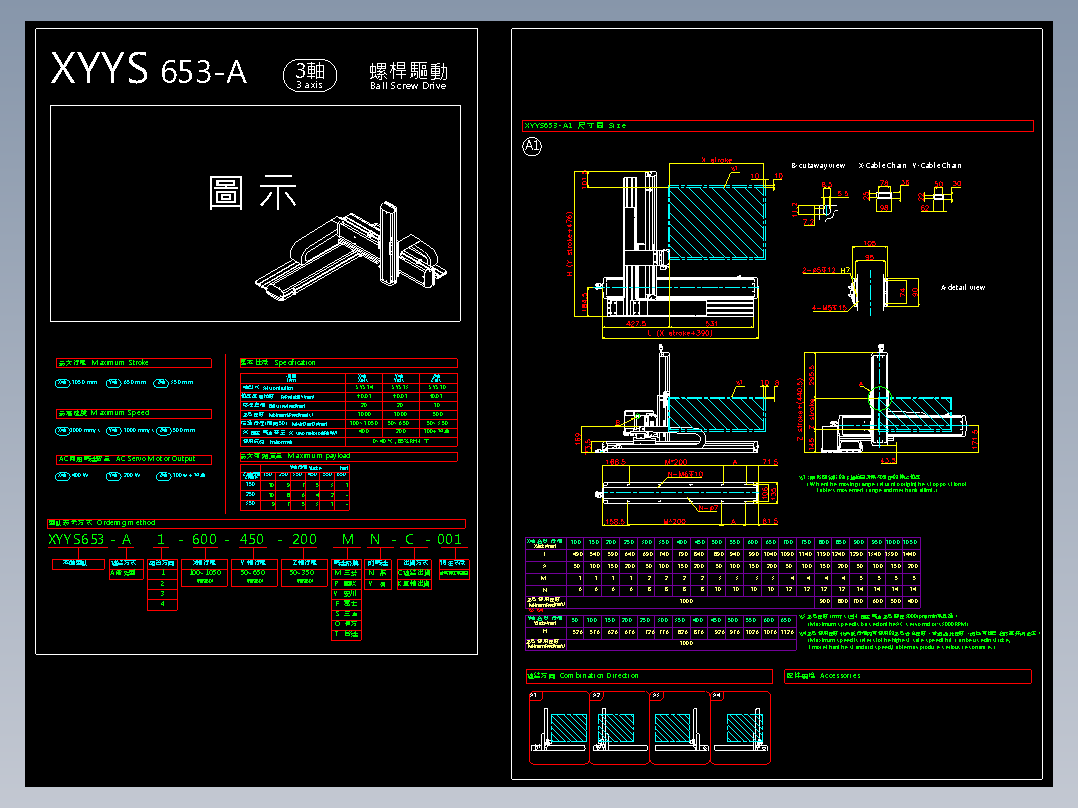Click the XYYS 653-A drawing title
This screenshot has height=808, width=1078.
tap(148, 69)
